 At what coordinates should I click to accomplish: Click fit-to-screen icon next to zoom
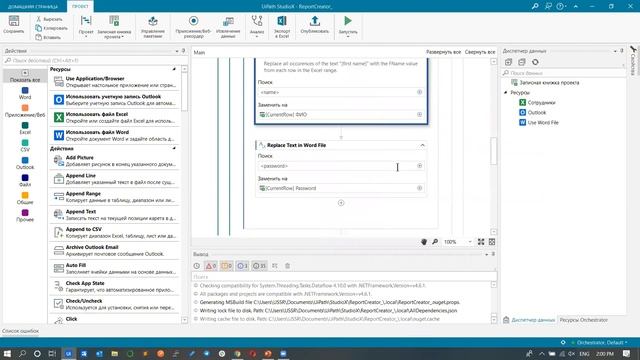pos(481,242)
